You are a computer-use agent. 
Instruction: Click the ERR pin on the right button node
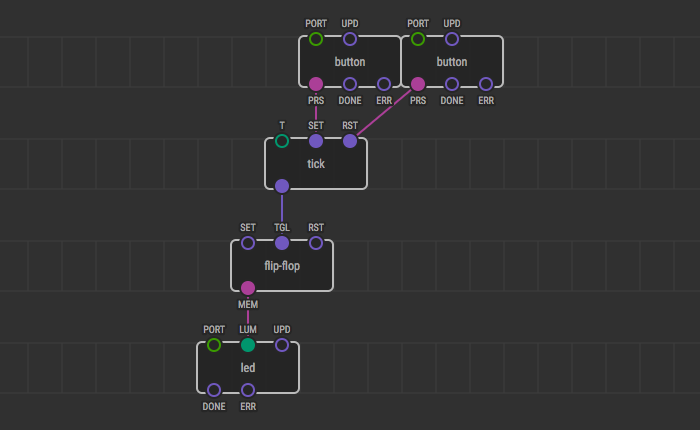click(486, 85)
